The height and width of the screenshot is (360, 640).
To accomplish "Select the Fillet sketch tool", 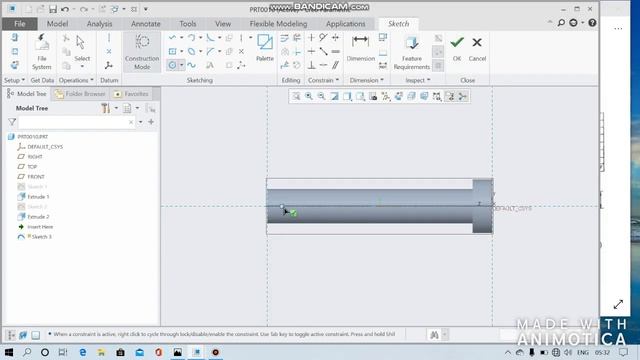I will [210, 38].
